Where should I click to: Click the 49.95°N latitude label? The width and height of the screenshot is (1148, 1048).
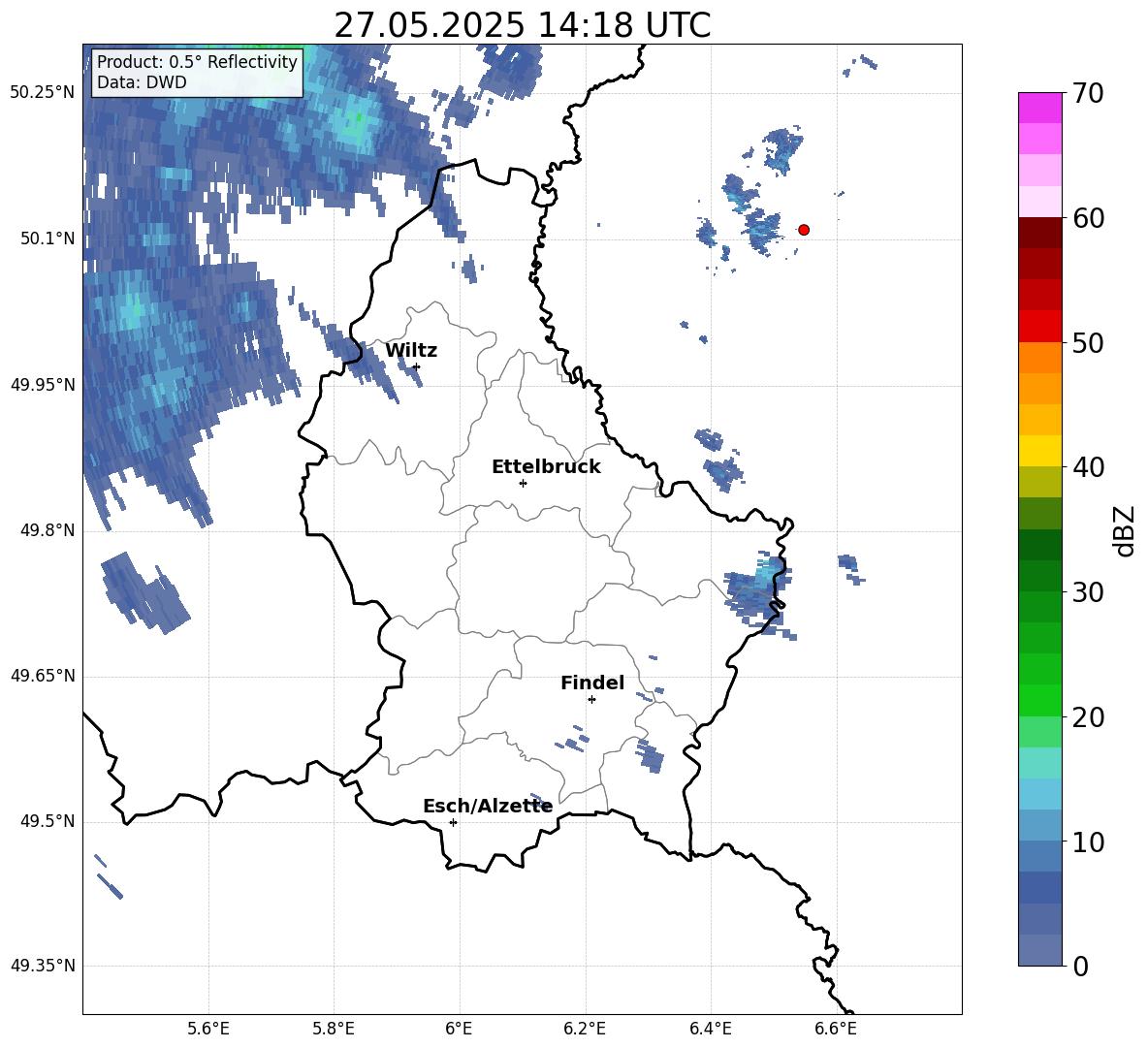(x=43, y=385)
